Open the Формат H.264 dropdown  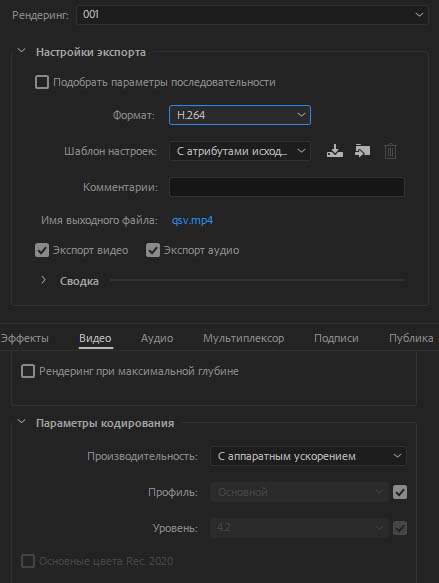click(240, 115)
